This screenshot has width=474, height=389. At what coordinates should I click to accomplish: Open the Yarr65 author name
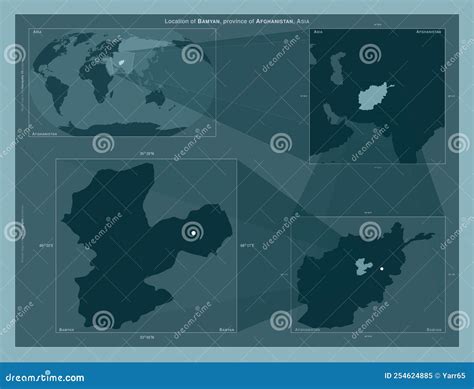pyautogui.click(x=454, y=376)
